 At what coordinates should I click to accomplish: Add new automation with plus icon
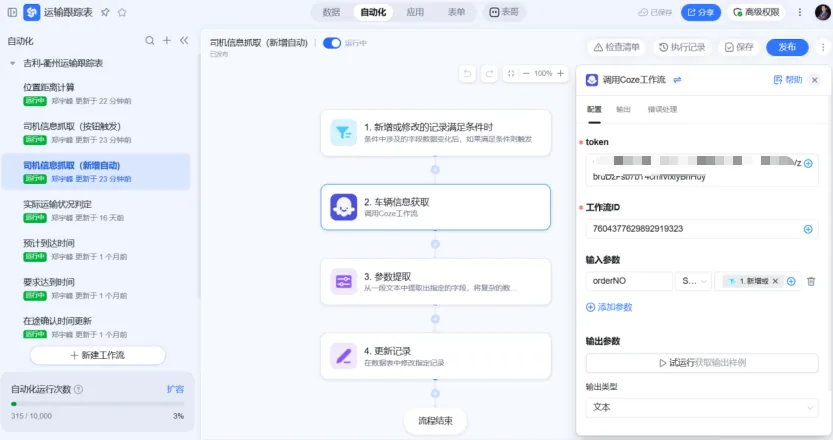click(167, 40)
